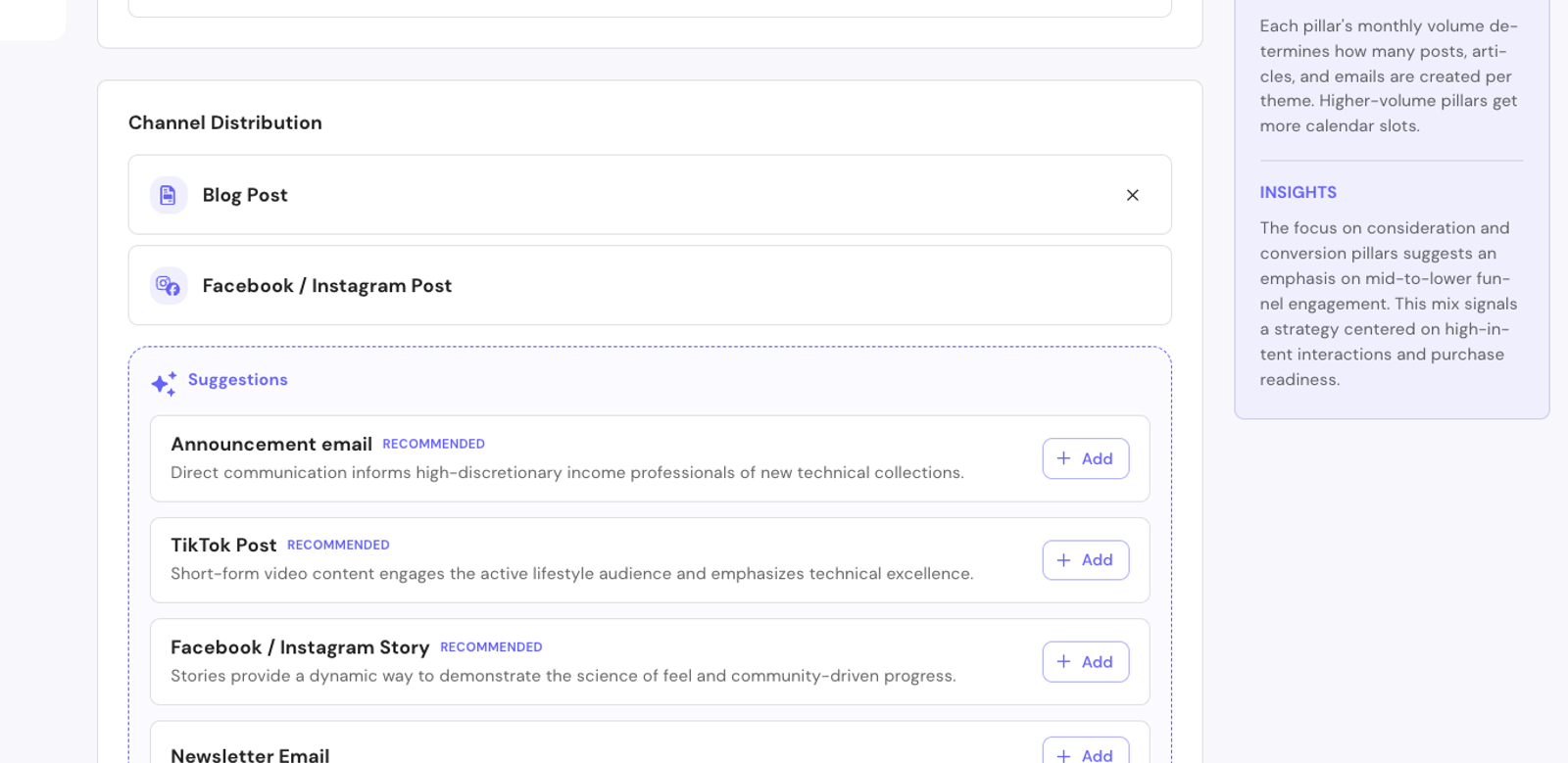
Task: Select the Blog Post channel title
Action: 245,195
